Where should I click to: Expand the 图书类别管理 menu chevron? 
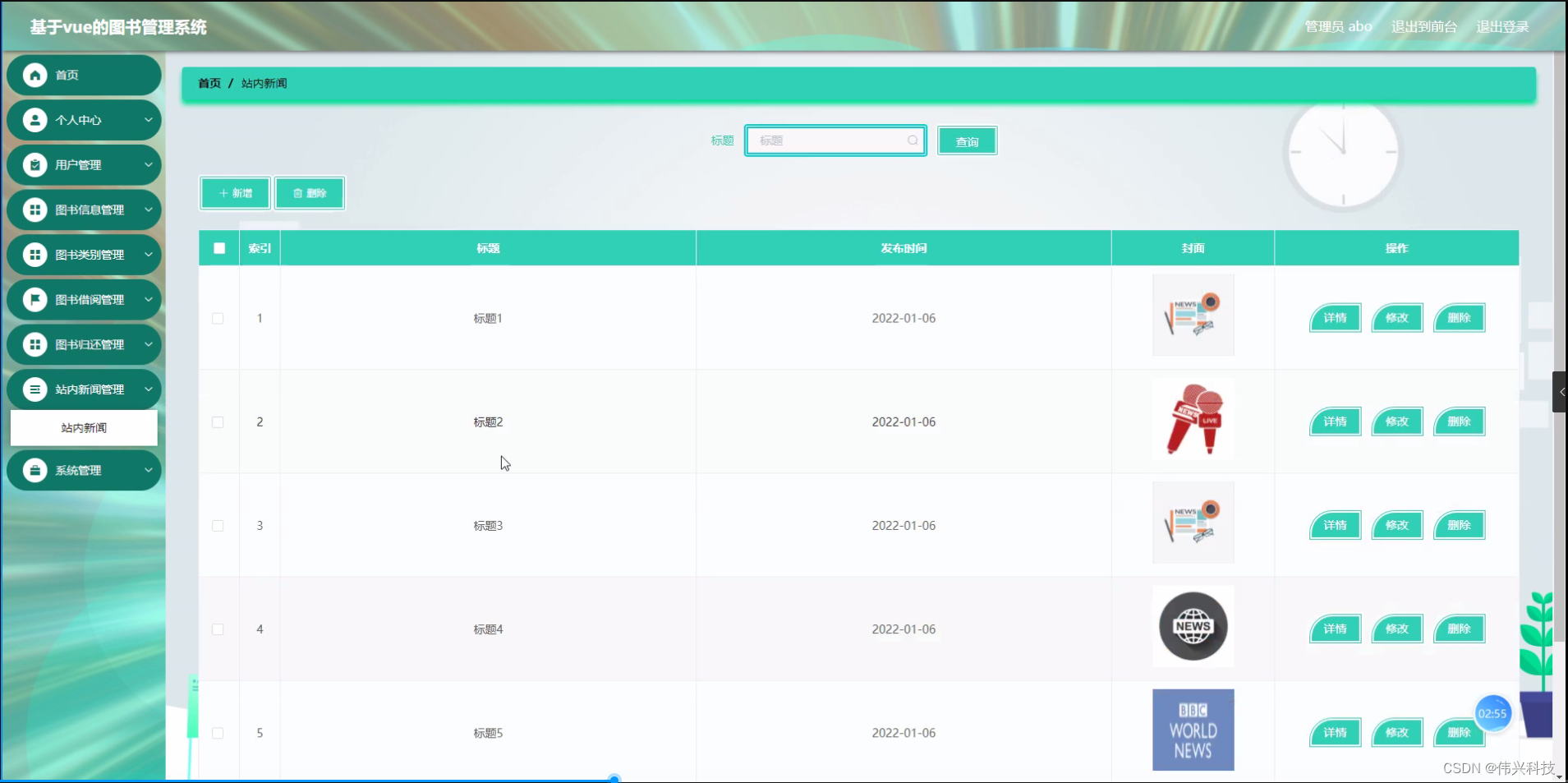tap(149, 255)
